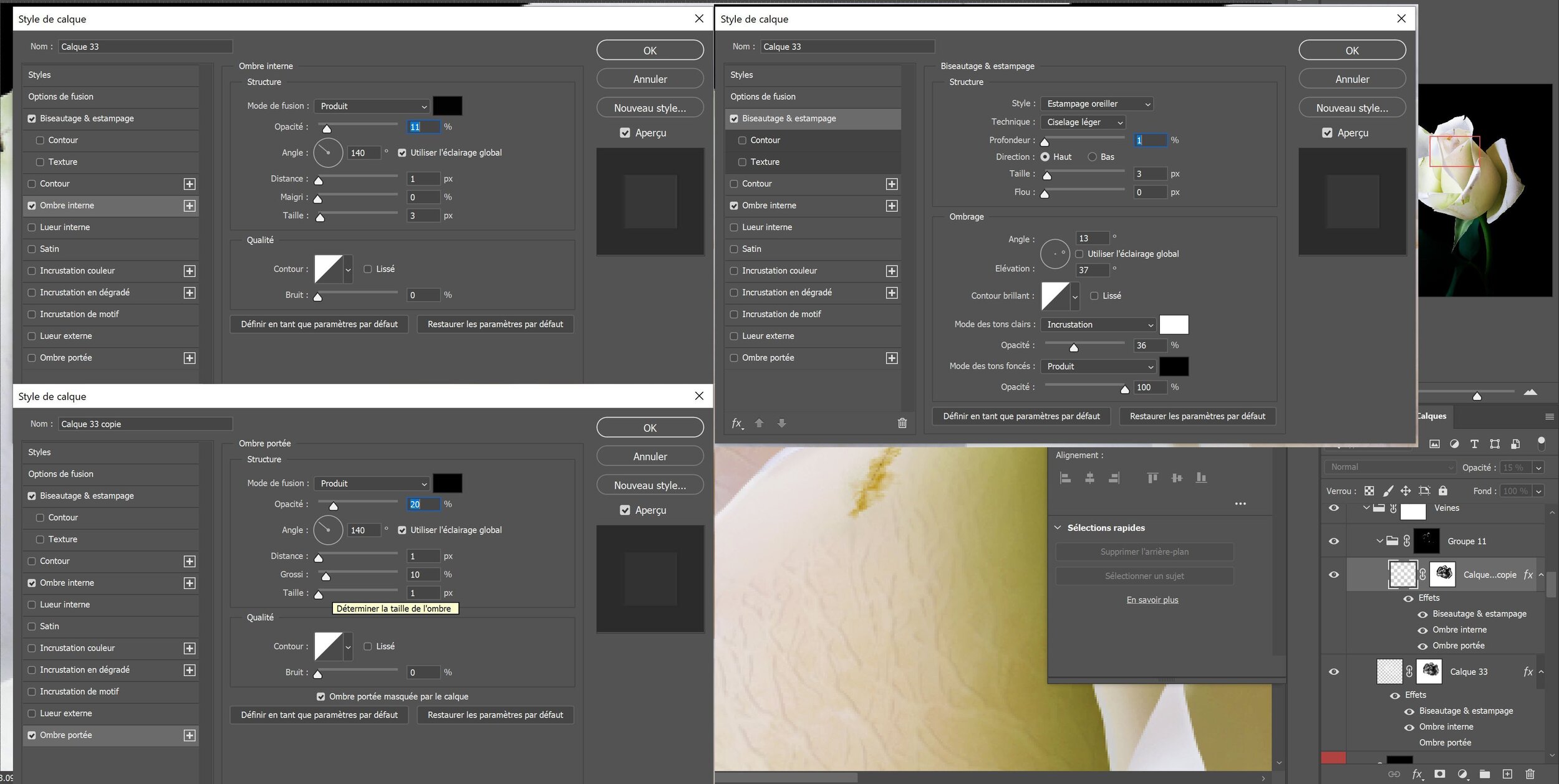Click the lock all padlock icon beside Verrou
The height and width of the screenshot is (784, 1559).
(x=1443, y=491)
